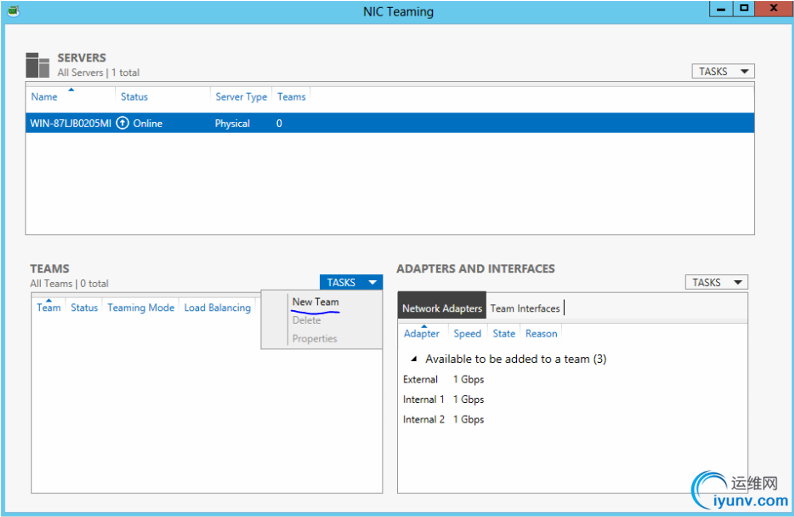Select Properties in the tasks menu

(314, 338)
